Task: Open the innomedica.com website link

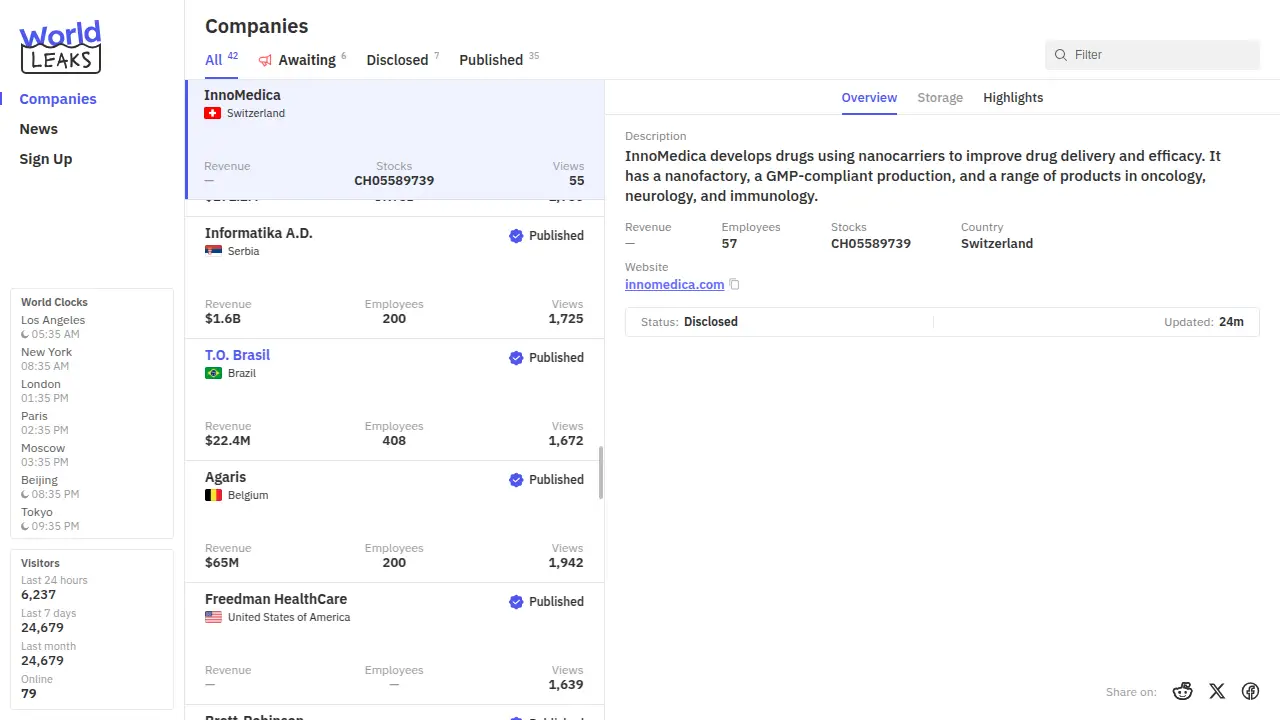Action: pyautogui.click(x=674, y=285)
